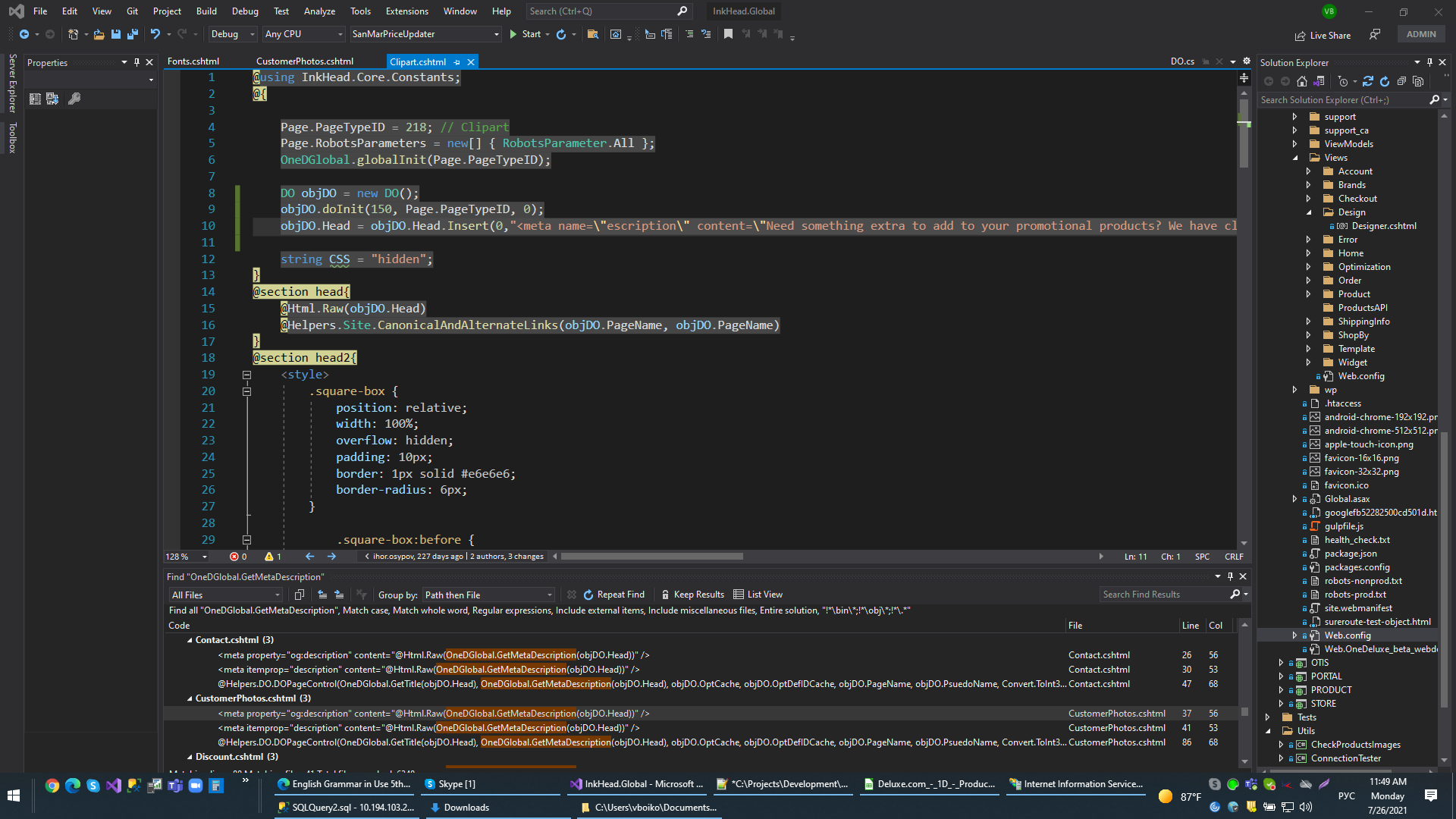The width and height of the screenshot is (1456, 819).
Task: Click the Open File folder icon
Action: [x=99, y=34]
